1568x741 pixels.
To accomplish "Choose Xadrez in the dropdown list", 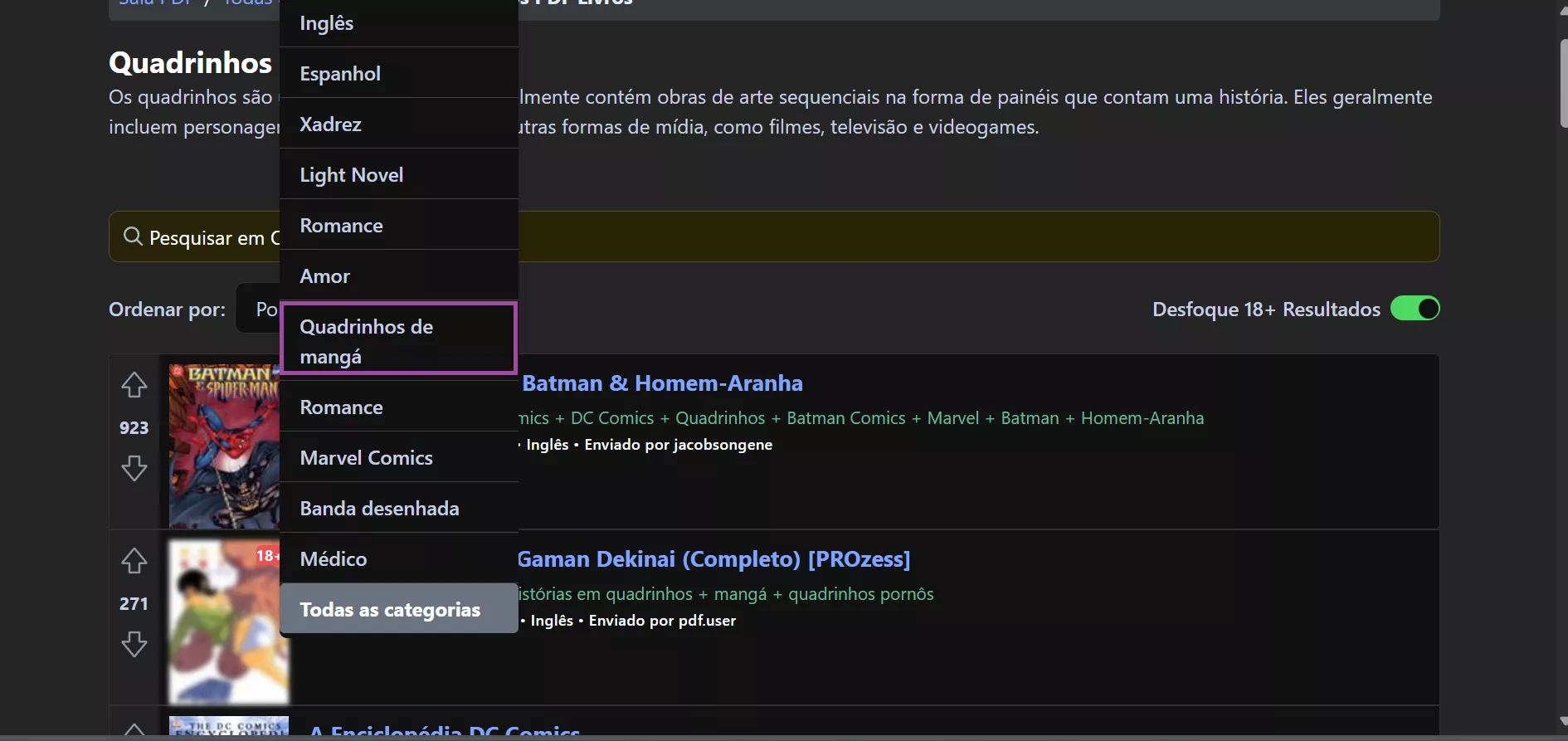I will point(399,124).
